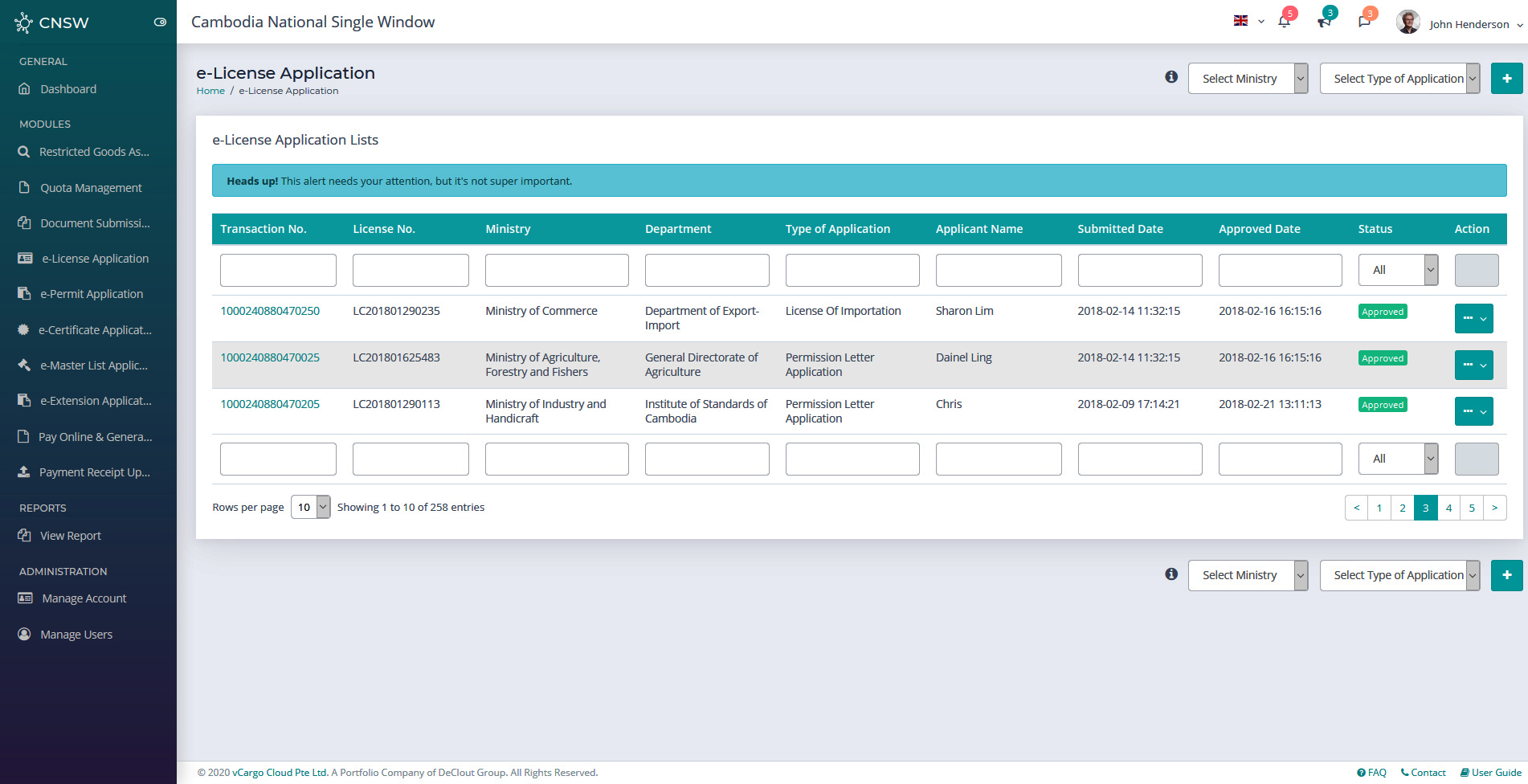This screenshot has width=1528, height=784.
Task: Open the top Select Ministry dropdown
Action: [x=1248, y=79]
